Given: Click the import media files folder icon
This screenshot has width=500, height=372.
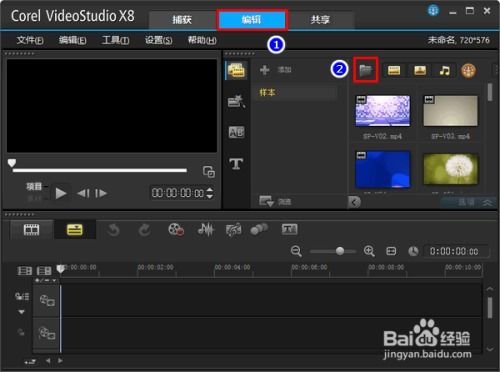Looking at the screenshot, I should (x=366, y=70).
